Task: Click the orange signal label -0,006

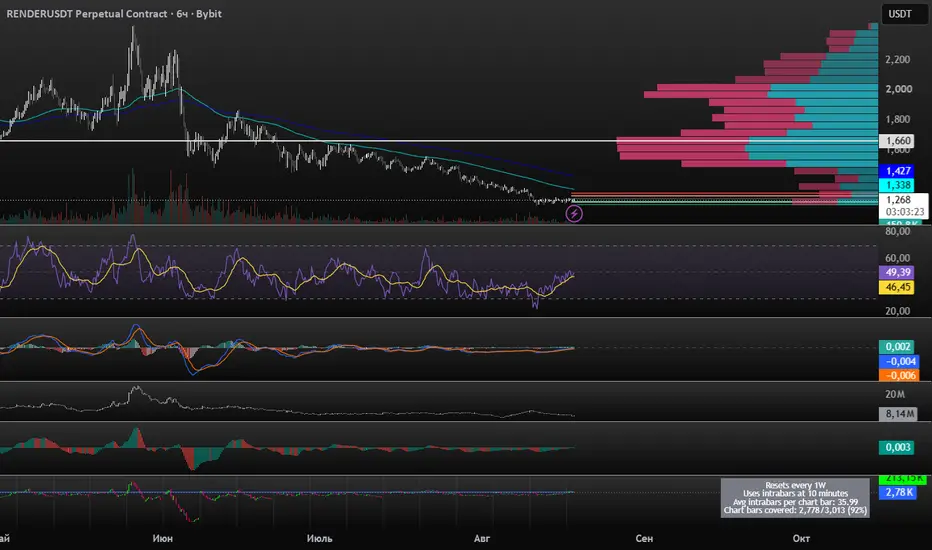Action: [899, 375]
